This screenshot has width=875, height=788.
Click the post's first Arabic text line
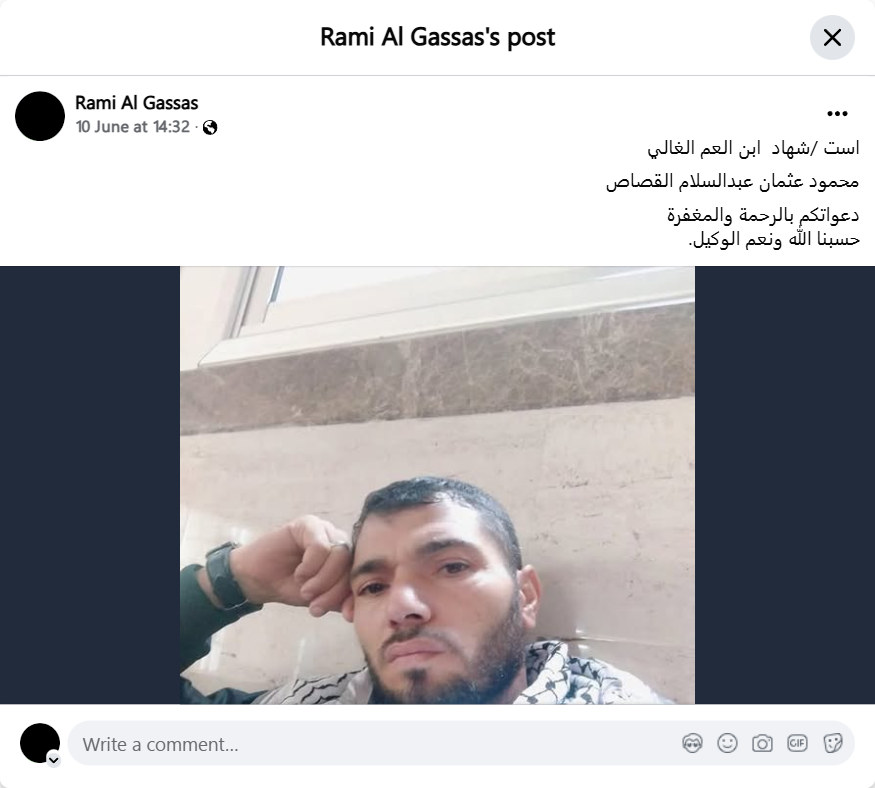click(753, 148)
